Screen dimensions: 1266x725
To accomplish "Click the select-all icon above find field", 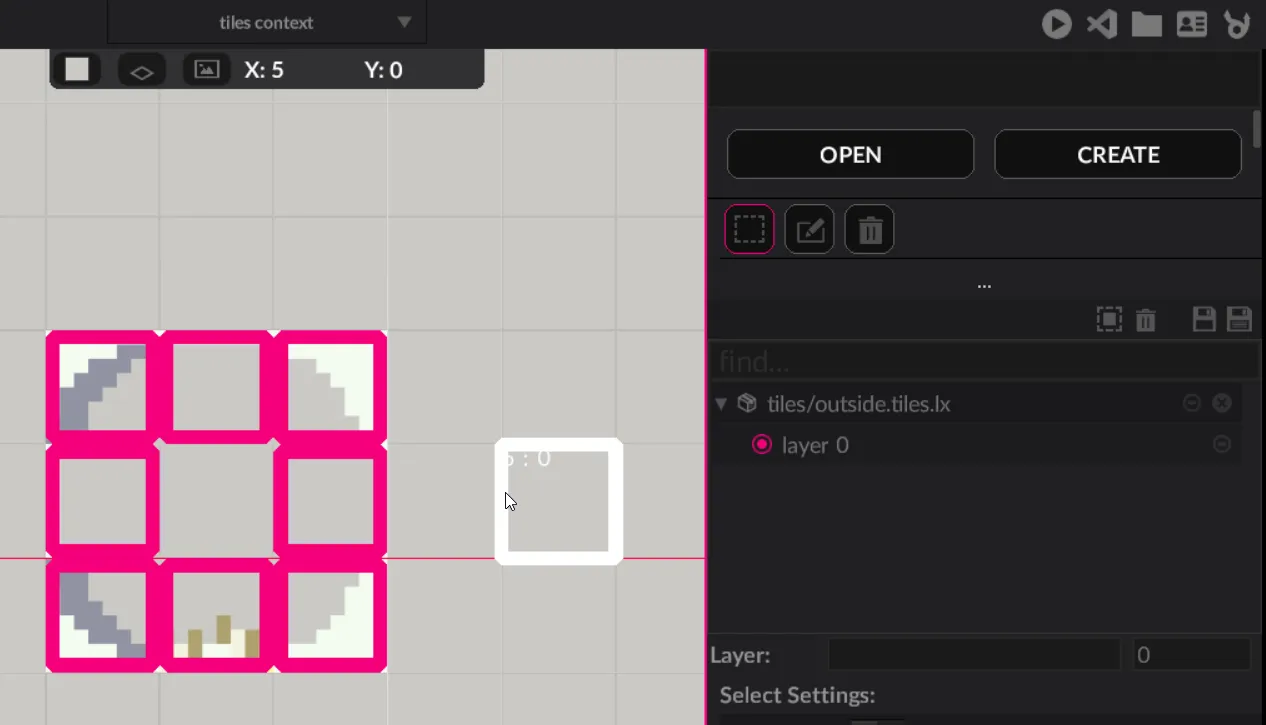I will [x=1109, y=320].
